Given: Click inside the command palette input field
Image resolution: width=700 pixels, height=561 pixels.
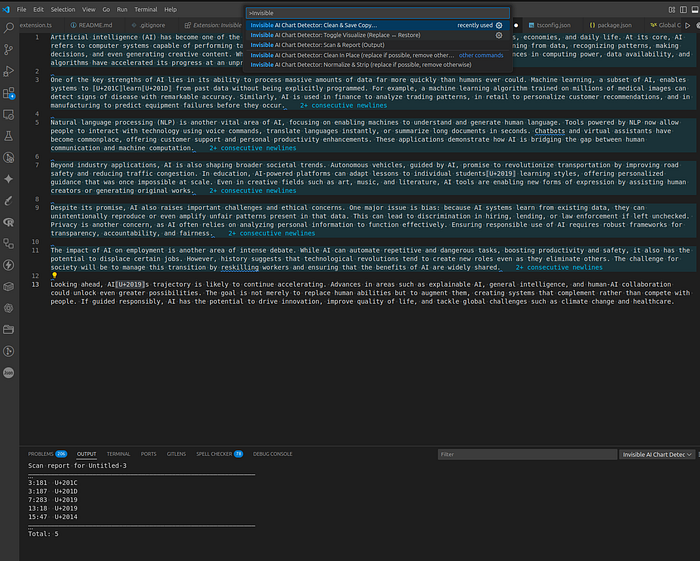Looking at the screenshot, I should [x=378, y=13].
